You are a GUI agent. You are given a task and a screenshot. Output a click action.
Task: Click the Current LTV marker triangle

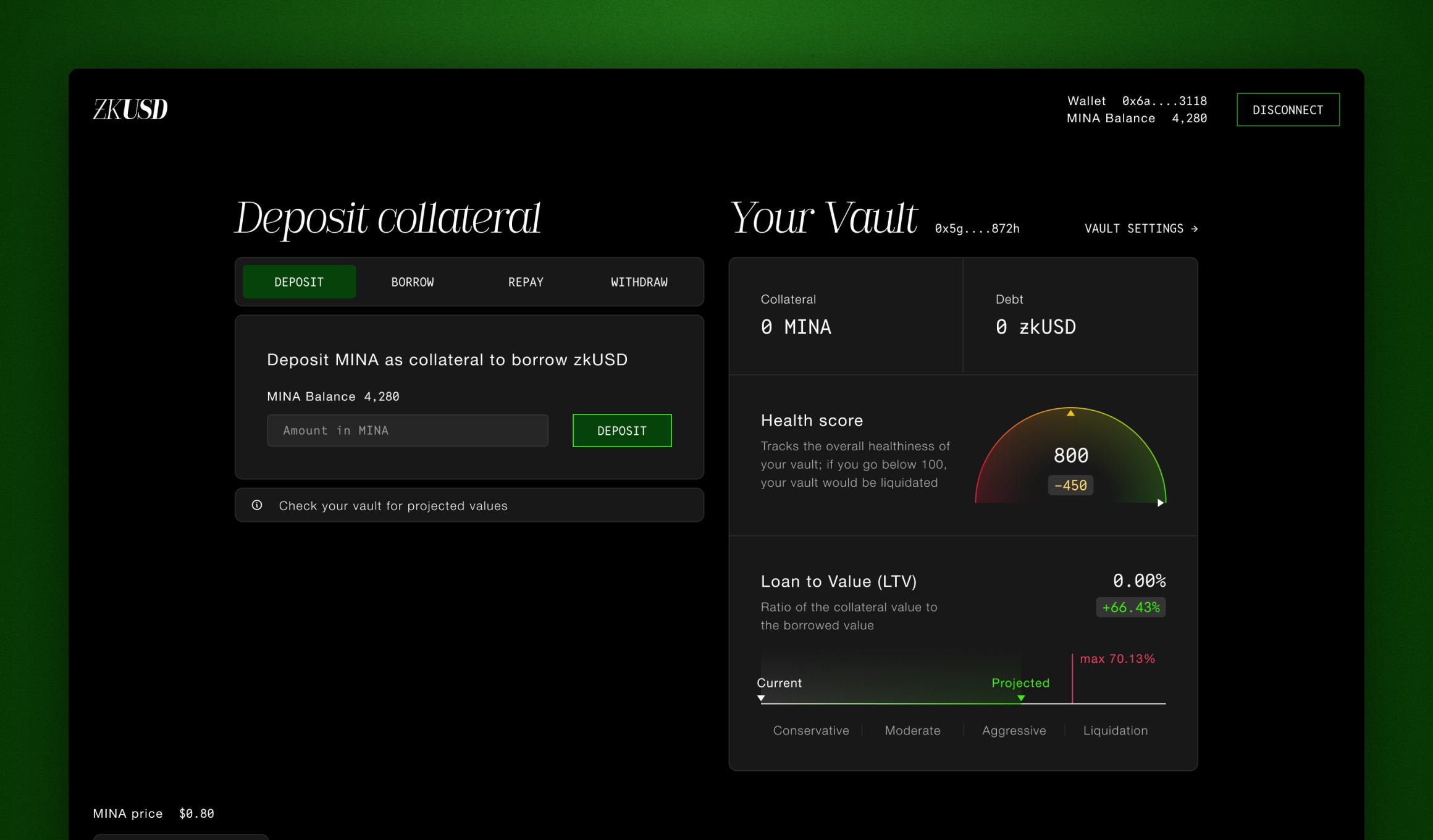point(761,698)
